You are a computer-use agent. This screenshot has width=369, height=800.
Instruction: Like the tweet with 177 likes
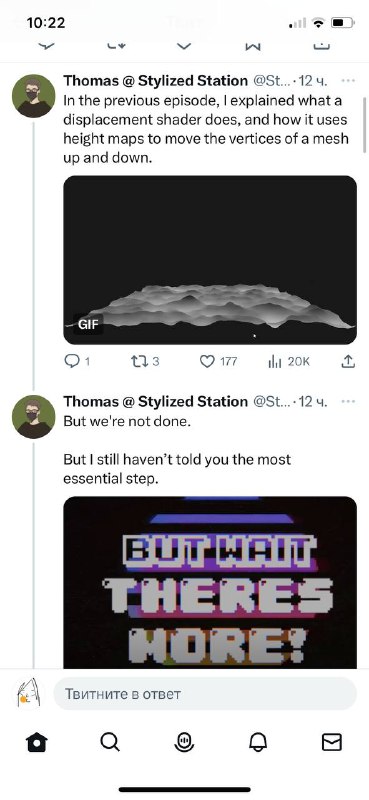[x=218, y=362]
